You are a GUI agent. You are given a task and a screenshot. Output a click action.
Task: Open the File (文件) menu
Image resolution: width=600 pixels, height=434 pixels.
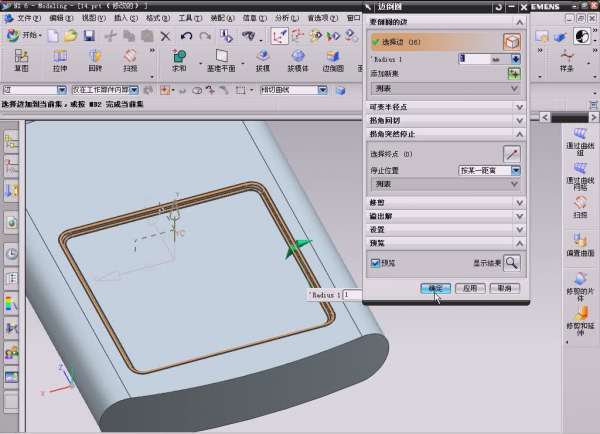coord(29,17)
